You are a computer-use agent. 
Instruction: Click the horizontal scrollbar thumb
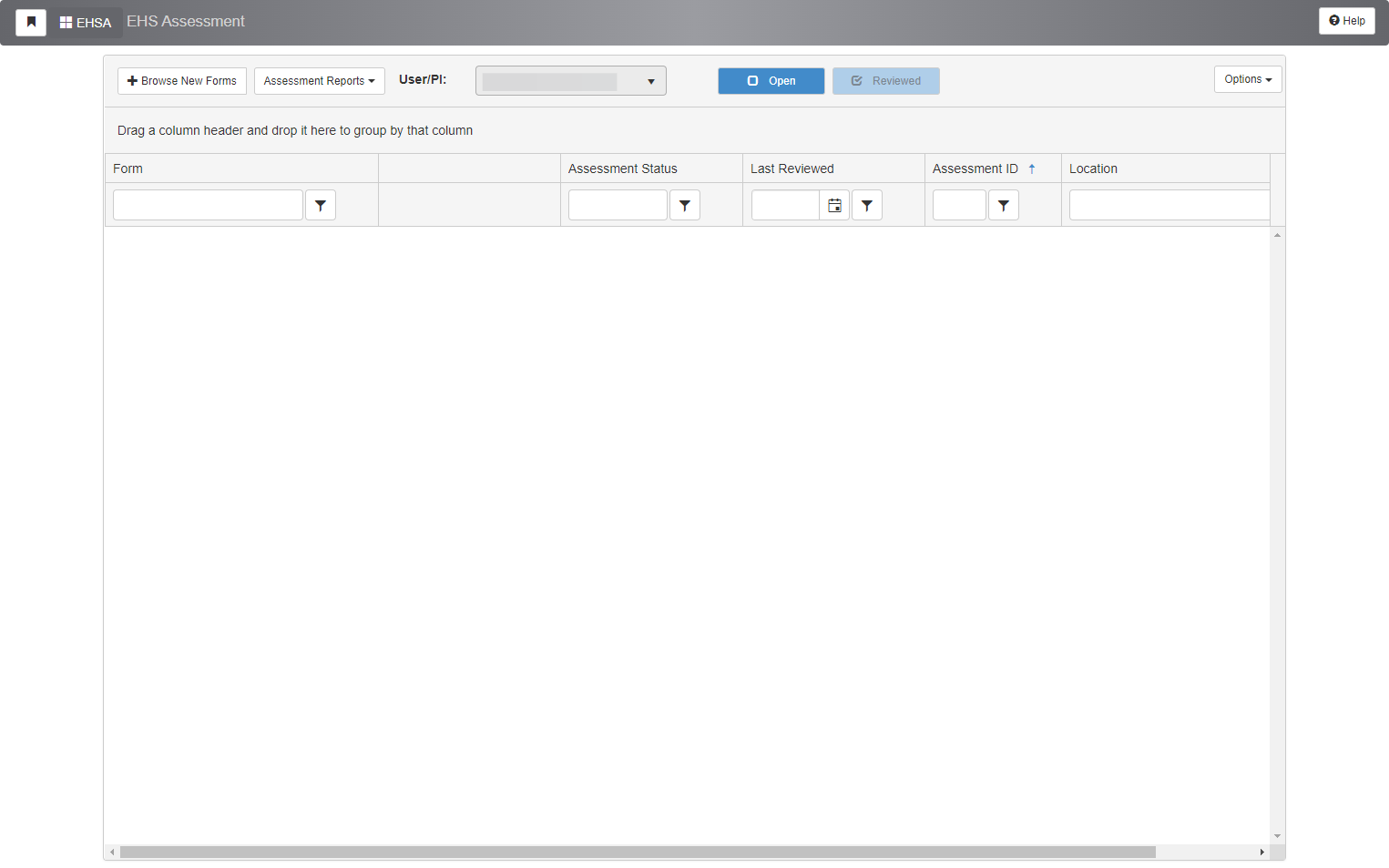click(638, 853)
